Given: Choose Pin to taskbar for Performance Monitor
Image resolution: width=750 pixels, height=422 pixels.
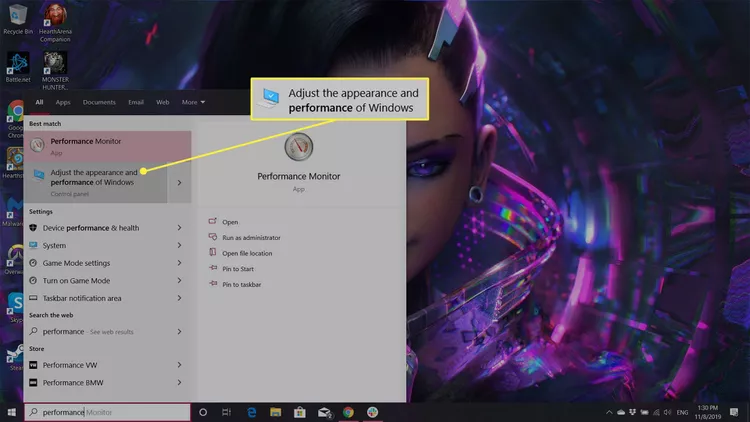Looking at the screenshot, I should (x=241, y=285).
